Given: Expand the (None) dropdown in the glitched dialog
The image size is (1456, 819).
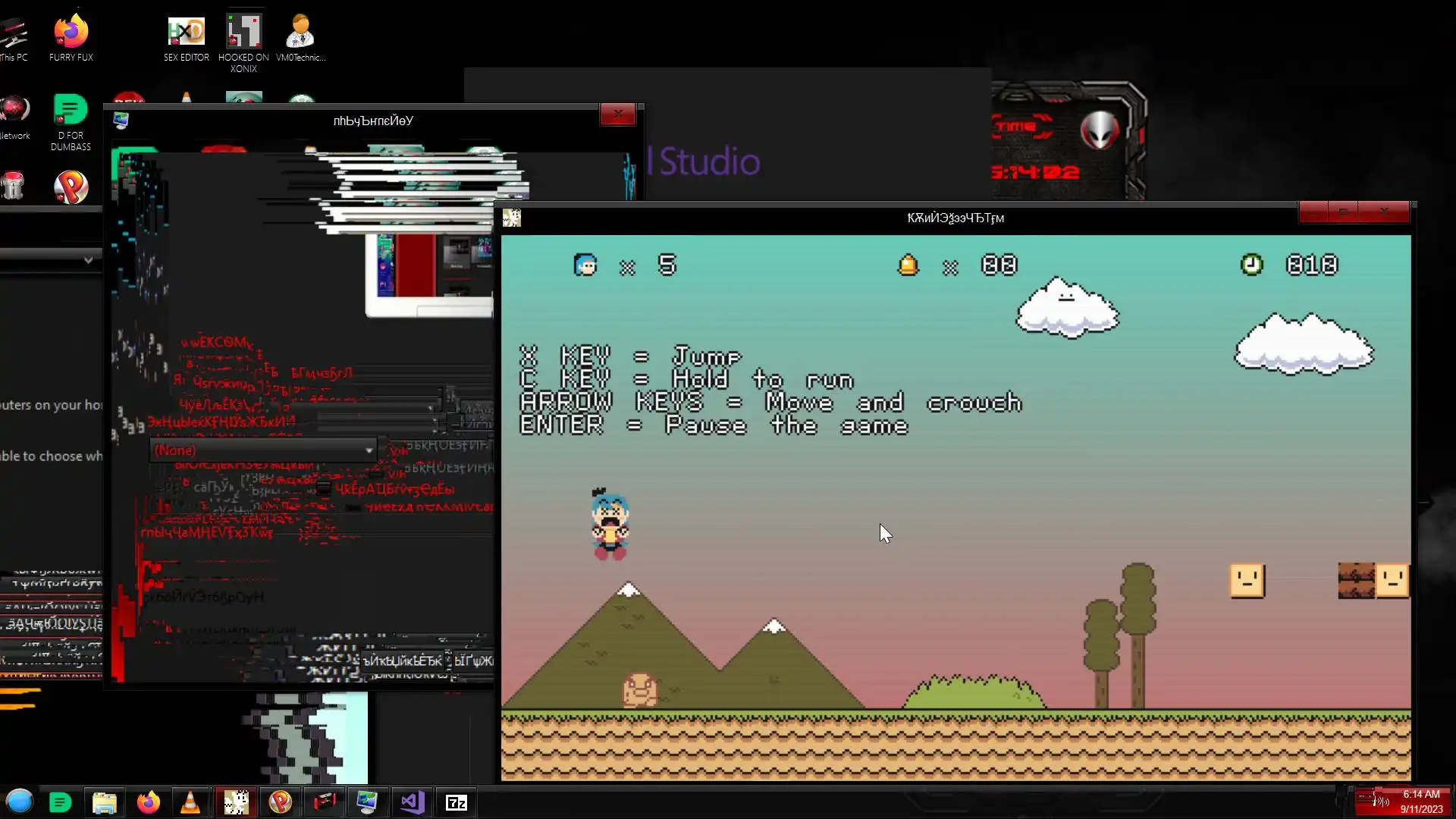Looking at the screenshot, I should tap(369, 450).
